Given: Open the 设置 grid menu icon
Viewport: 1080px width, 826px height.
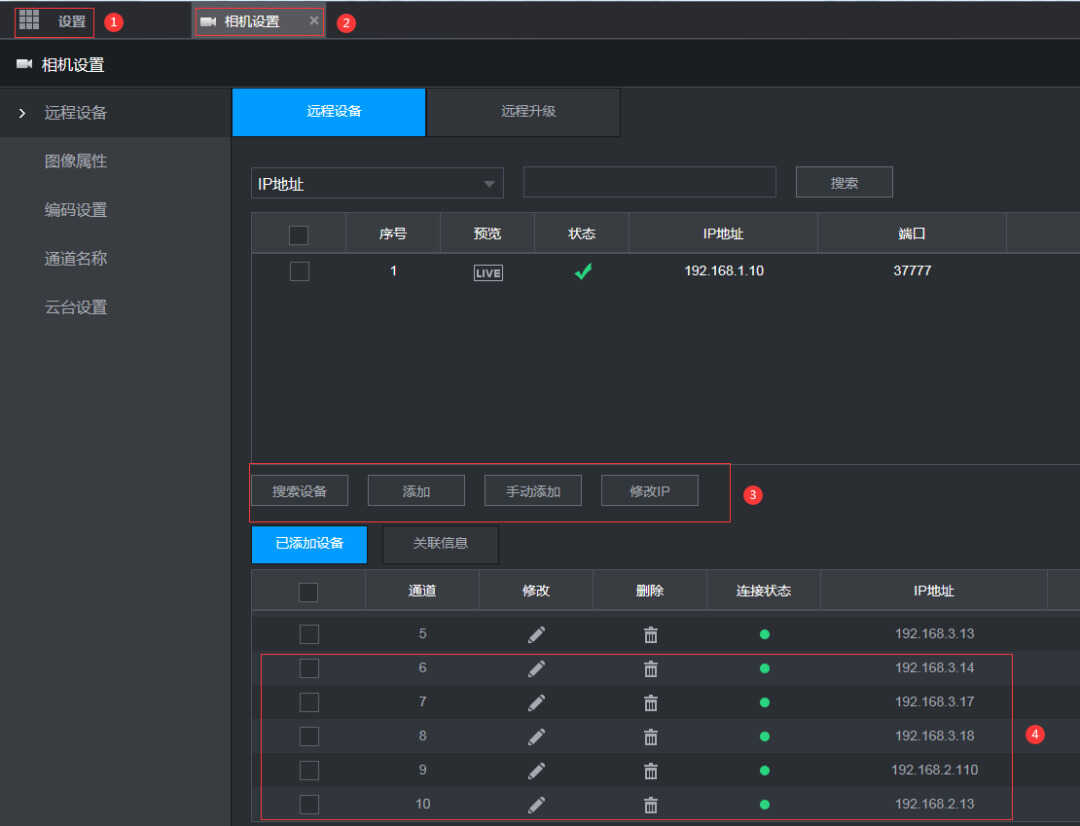Looking at the screenshot, I should 29,20.
